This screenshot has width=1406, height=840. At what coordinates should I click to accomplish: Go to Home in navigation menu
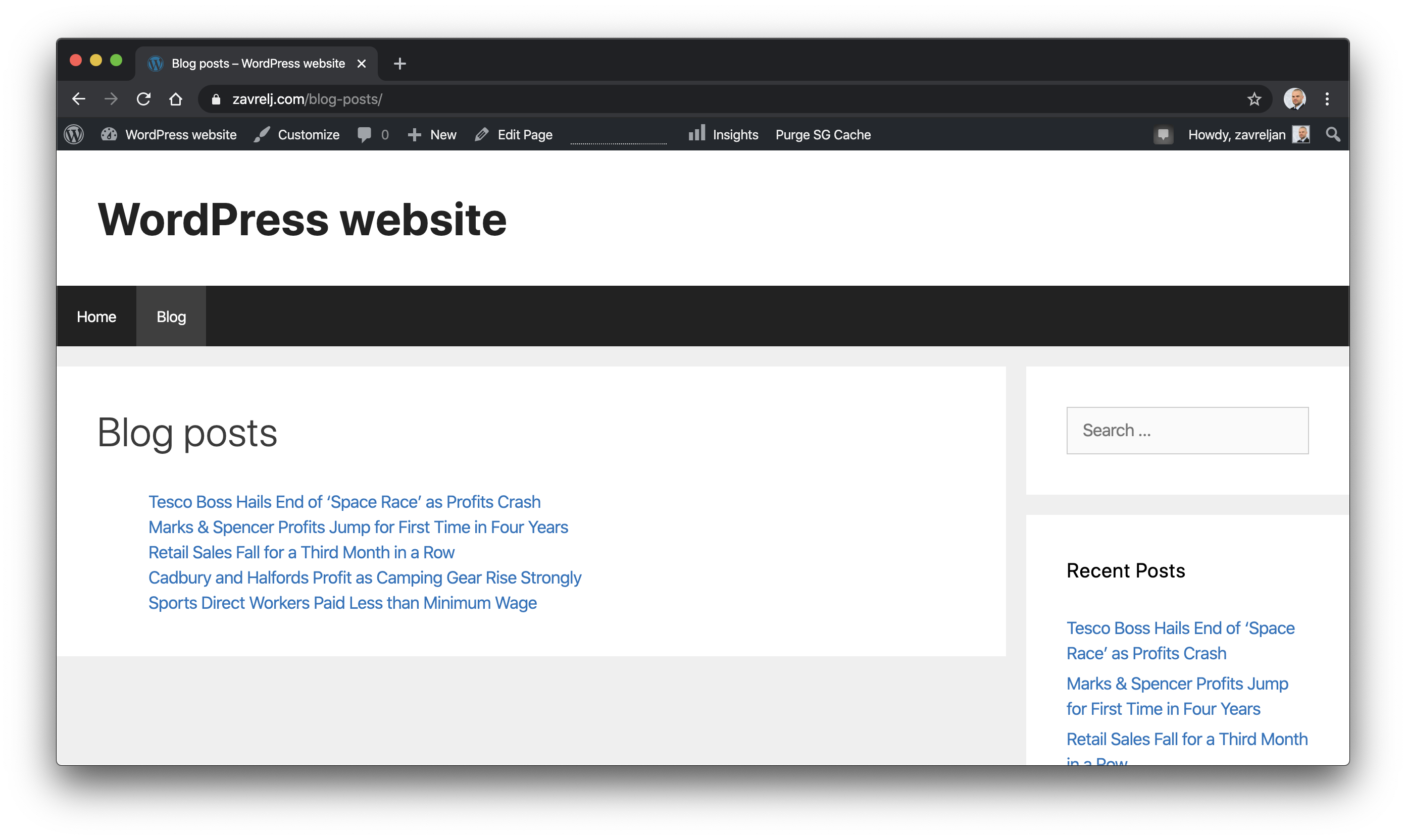click(96, 317)
